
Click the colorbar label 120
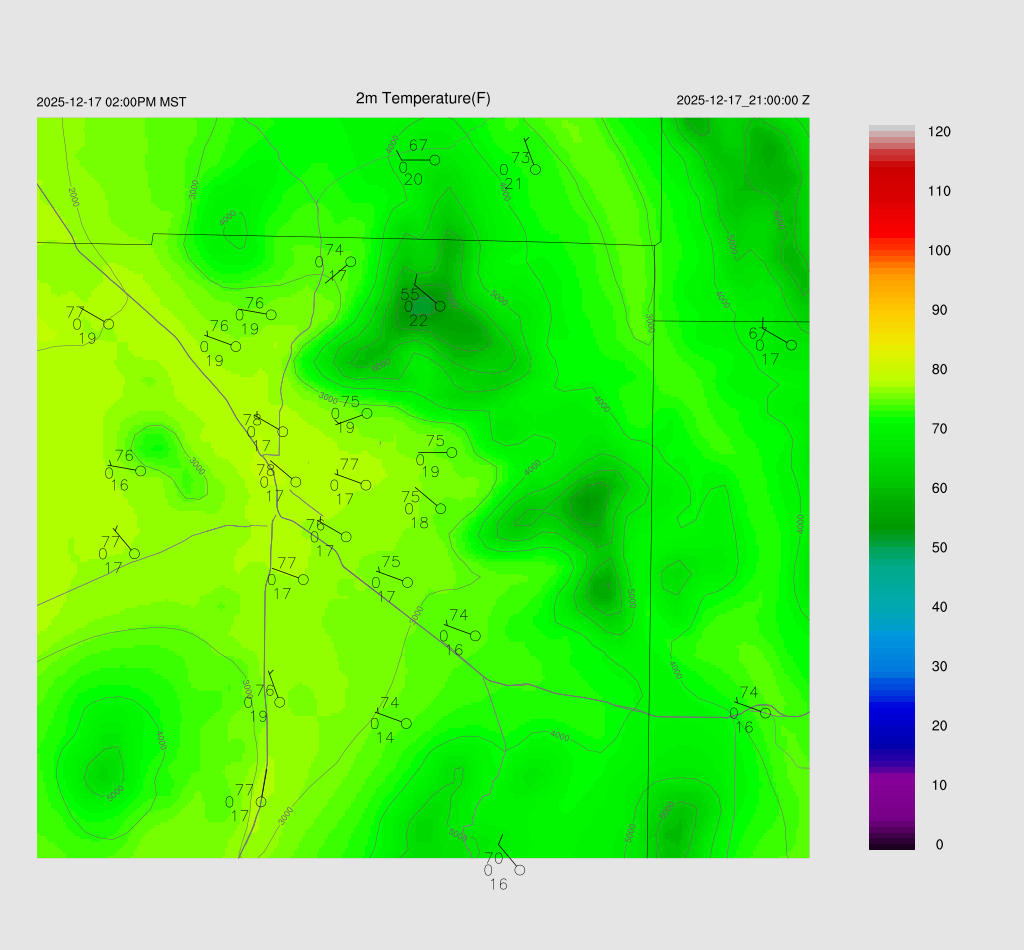point(939,132)
